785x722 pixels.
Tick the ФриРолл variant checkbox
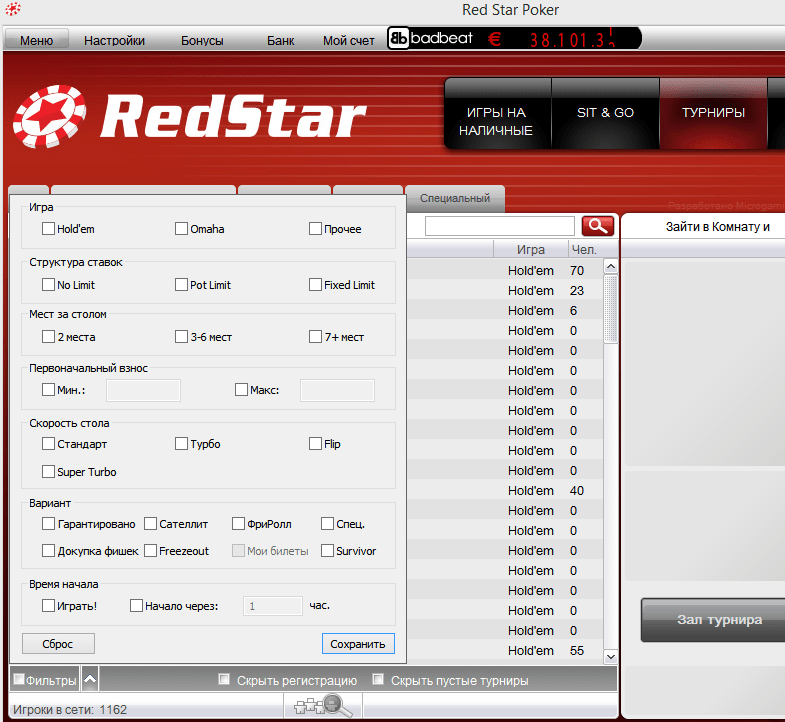point(238,524)
